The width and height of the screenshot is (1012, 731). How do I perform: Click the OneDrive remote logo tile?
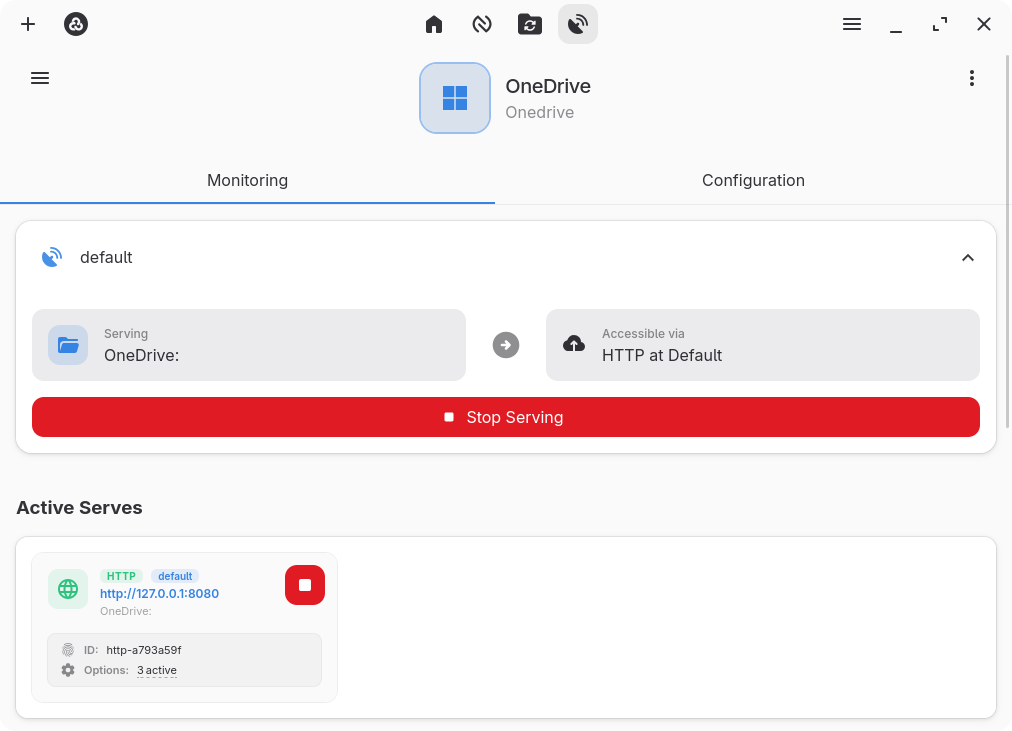pos(455,98)
